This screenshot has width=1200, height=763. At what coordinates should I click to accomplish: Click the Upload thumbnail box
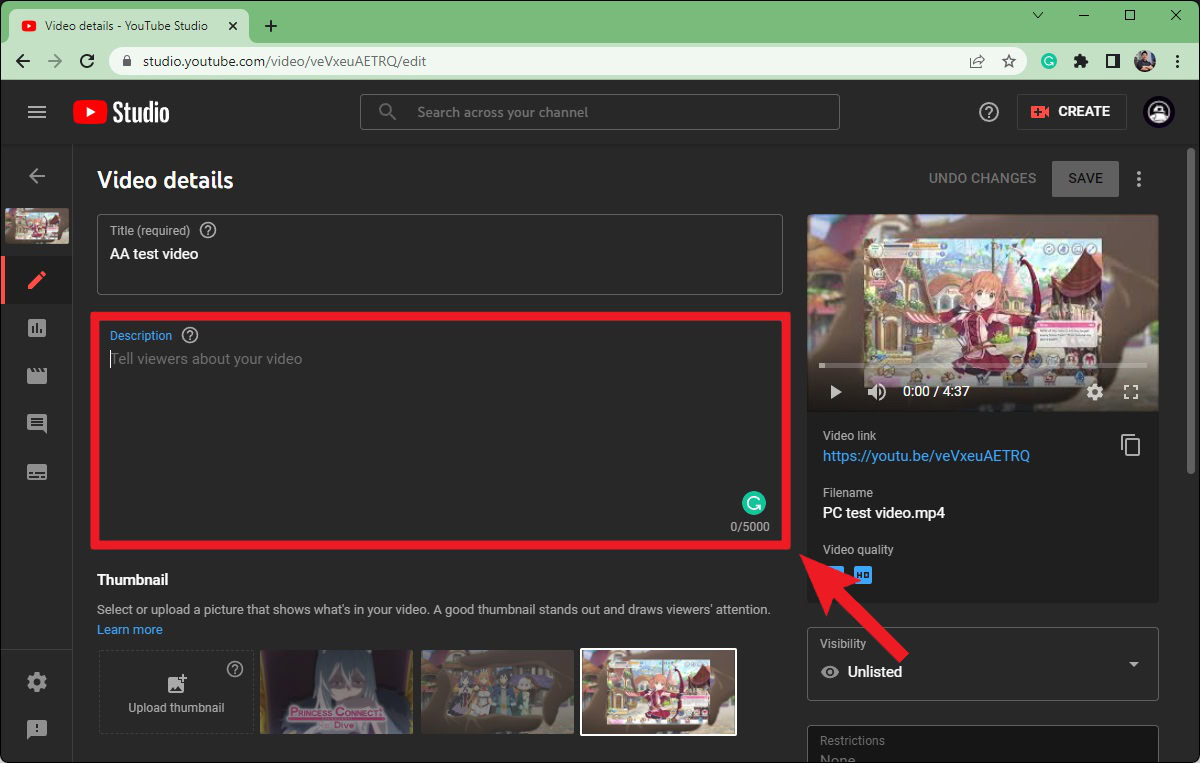(176, 693)
